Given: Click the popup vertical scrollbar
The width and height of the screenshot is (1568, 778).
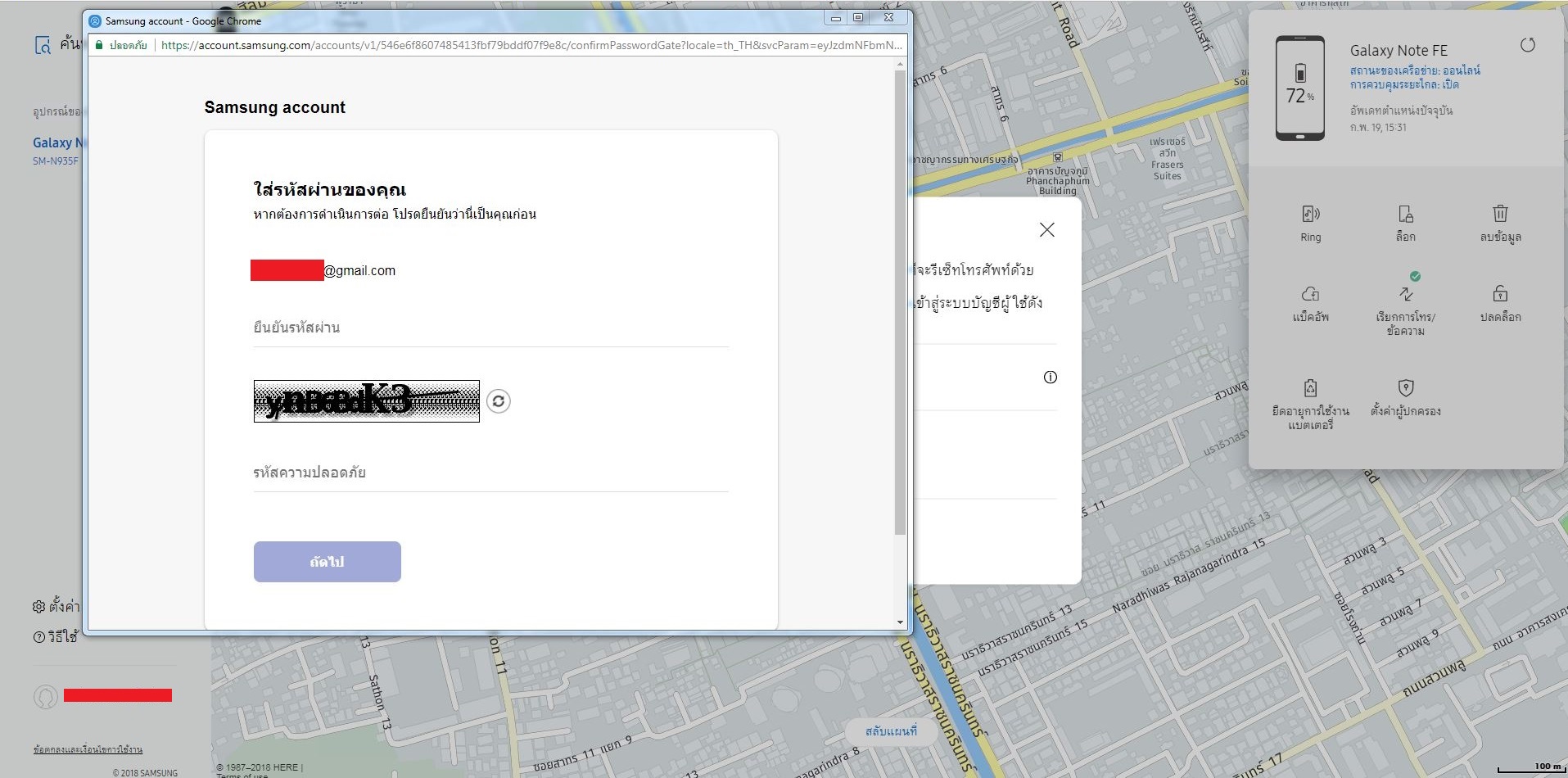Looking at the screenshot, I should click(x=900, y=303).
